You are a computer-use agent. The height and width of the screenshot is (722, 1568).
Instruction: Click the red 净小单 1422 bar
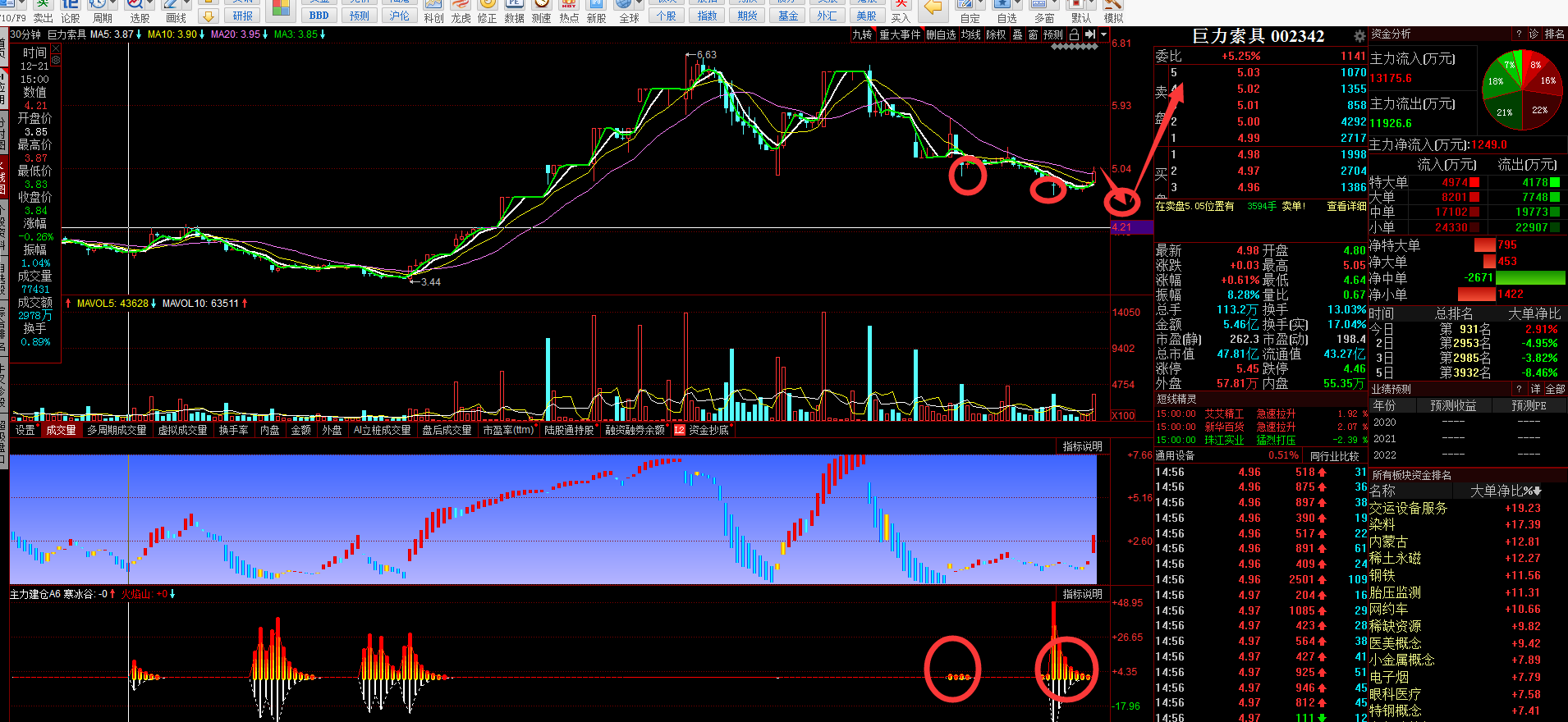(x=1477, y=295)
